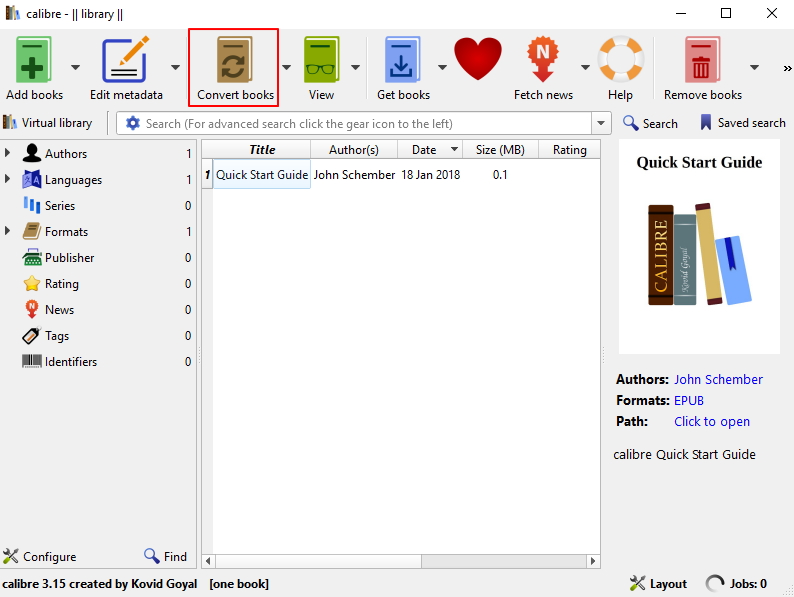This screenshot has height=597, width=794.
Task: Click the Search button
Action: coord(650,123)
